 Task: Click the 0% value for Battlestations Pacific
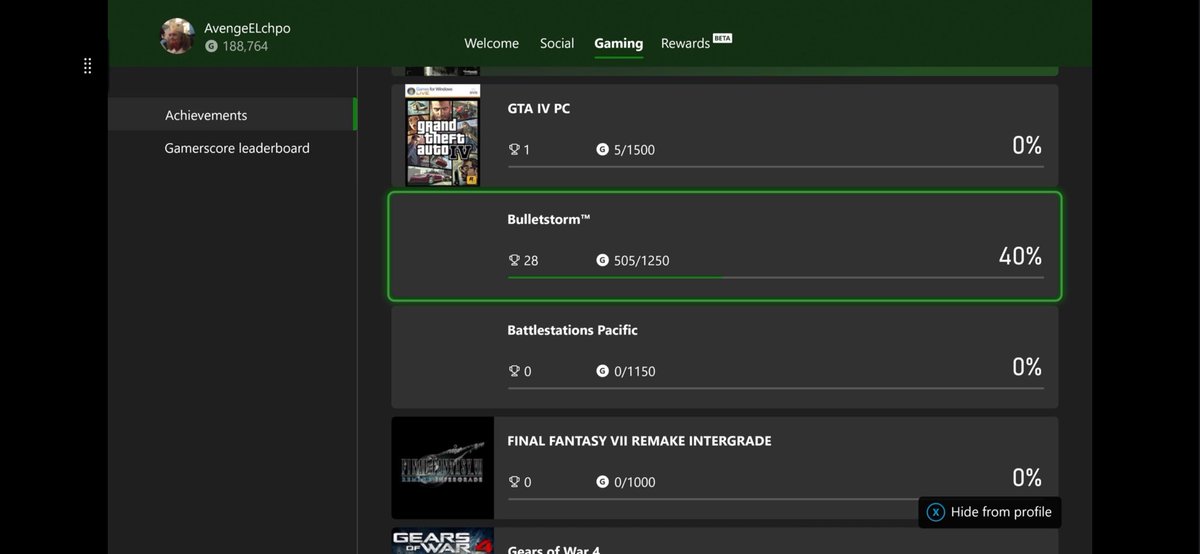point(1027,367)
